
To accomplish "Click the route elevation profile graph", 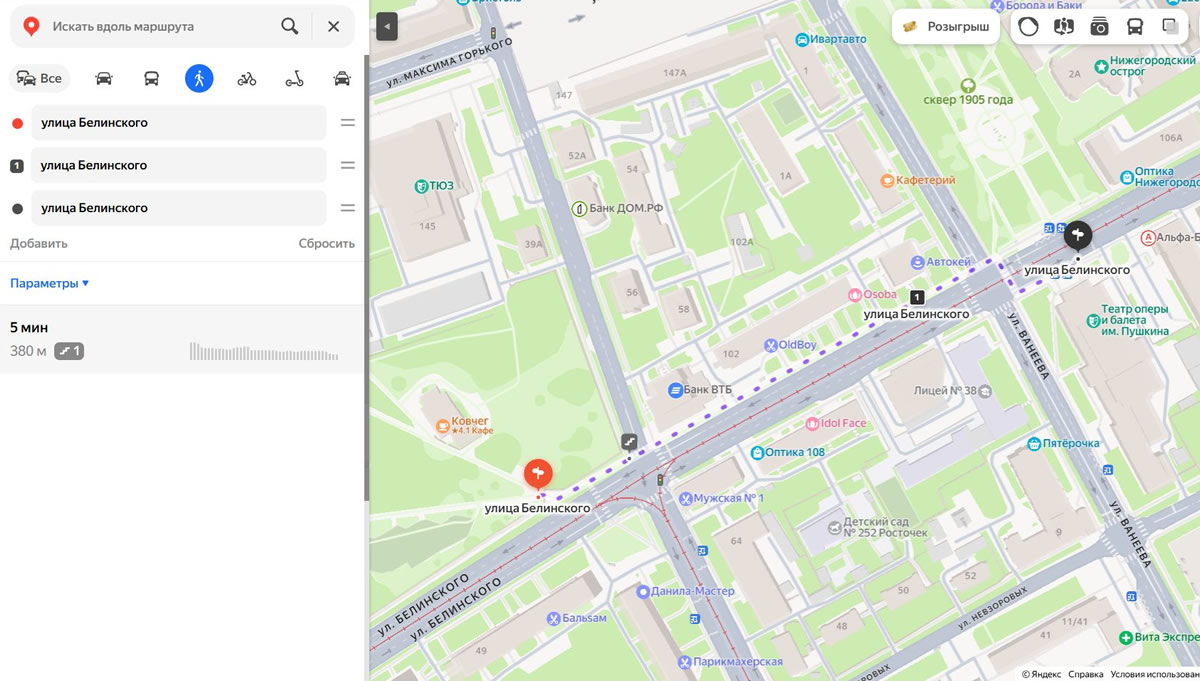I will click(x=264, y=352).
